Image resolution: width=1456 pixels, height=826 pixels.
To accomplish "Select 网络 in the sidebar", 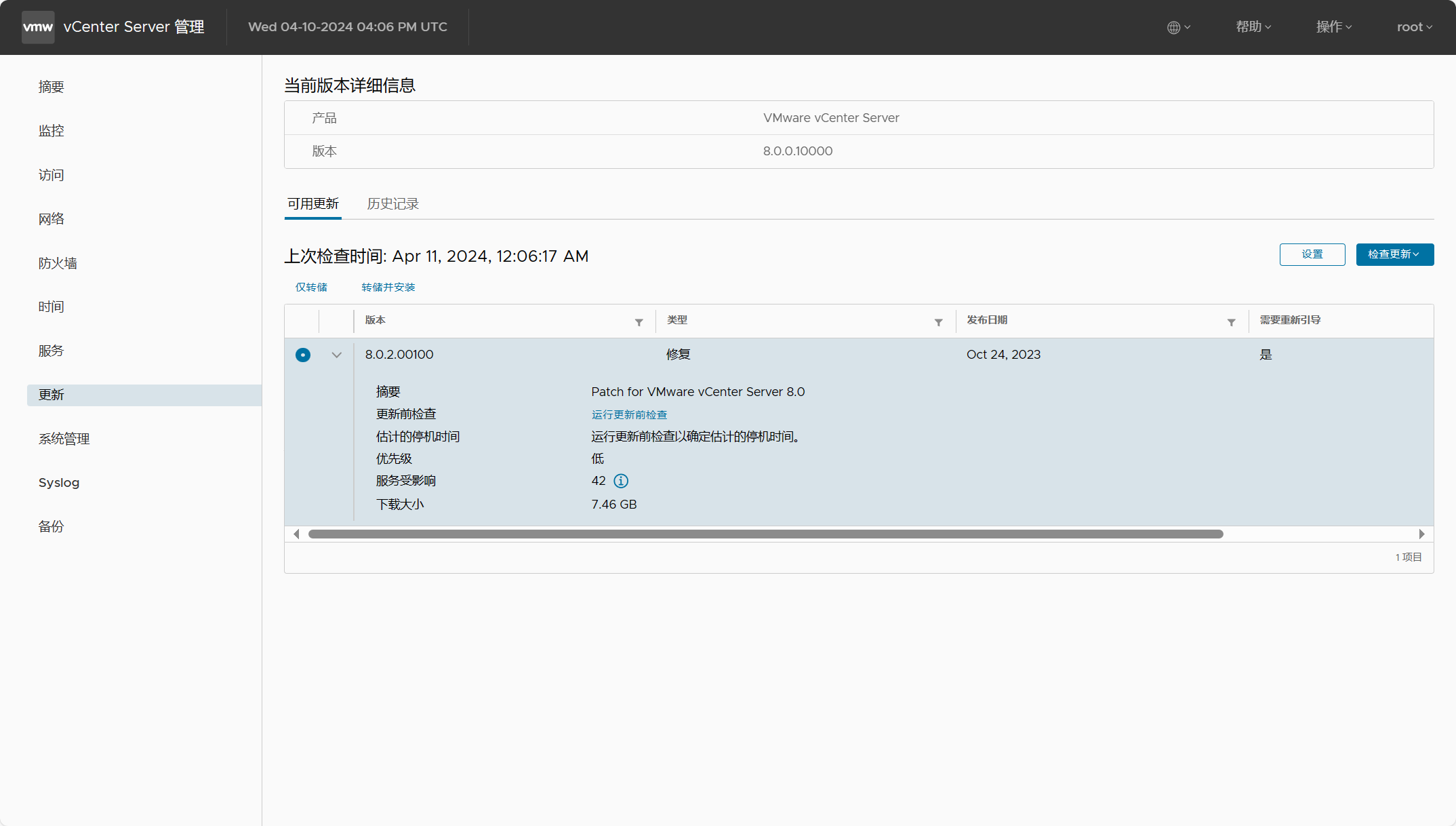I will (x=51, y=219).
